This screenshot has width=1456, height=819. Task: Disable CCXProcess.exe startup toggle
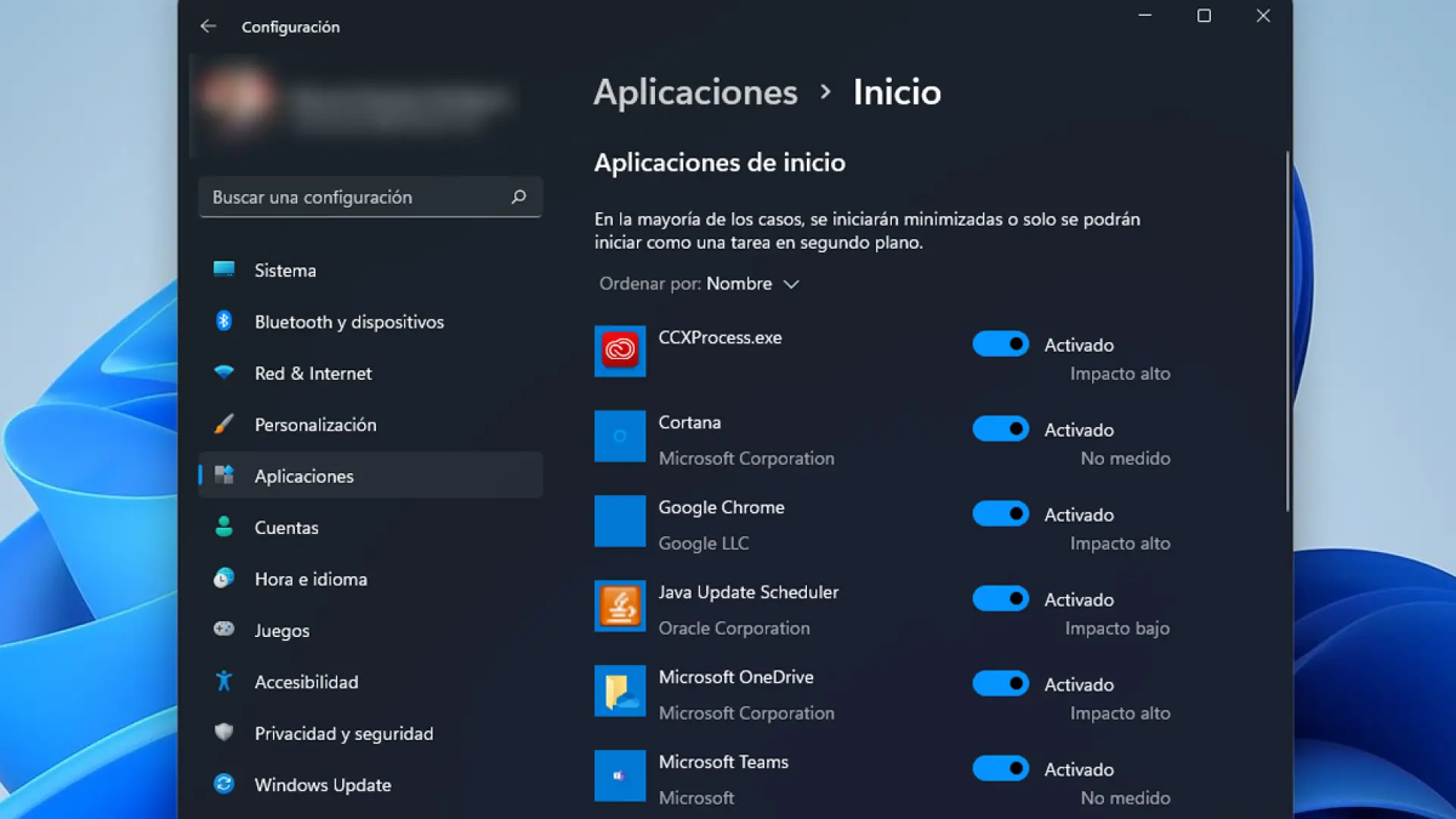pos(1000,344)
